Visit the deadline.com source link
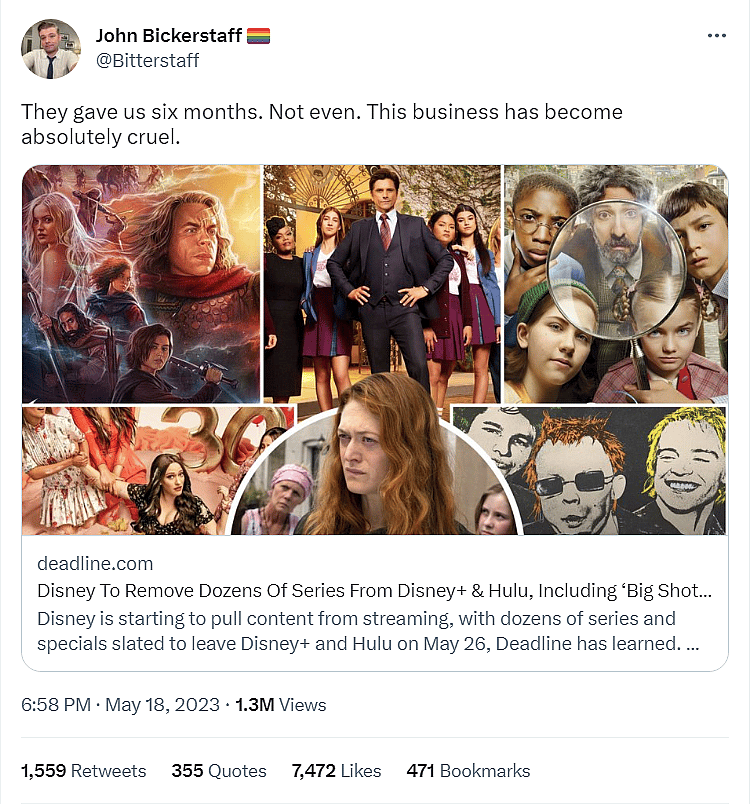This screenshot has width=754, height=804. pos(95,564)
